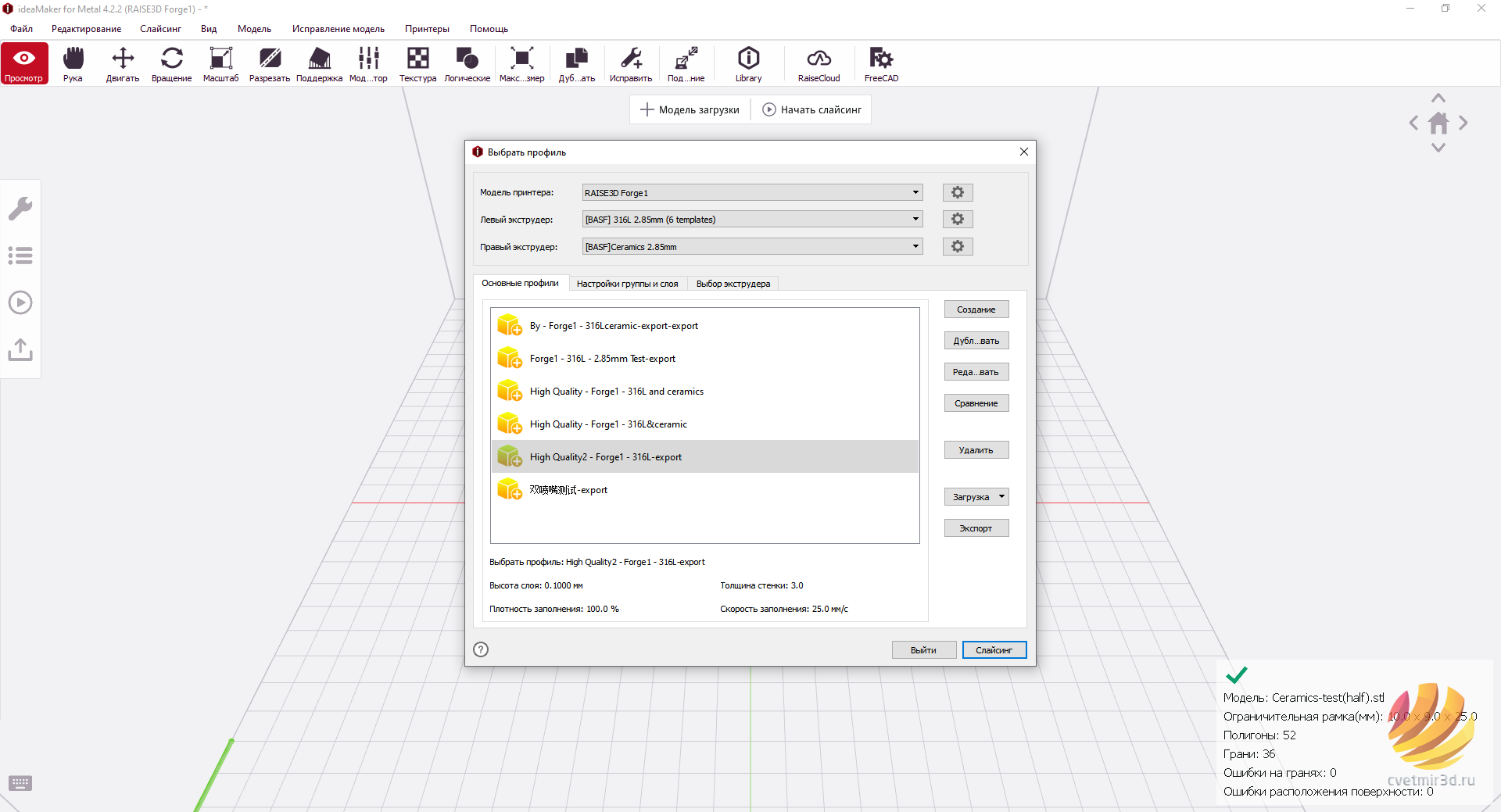Open the Поддержка supports tool
This screenshot has width=1501, height=812.
click(x=319, y=63)
